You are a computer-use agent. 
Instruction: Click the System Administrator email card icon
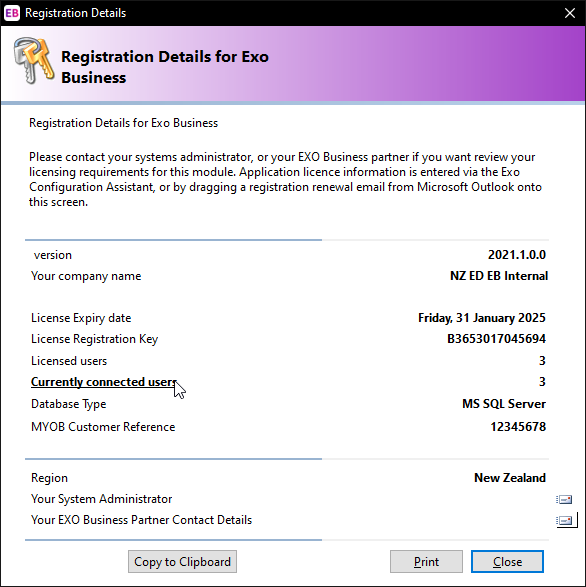coord(564,499)
